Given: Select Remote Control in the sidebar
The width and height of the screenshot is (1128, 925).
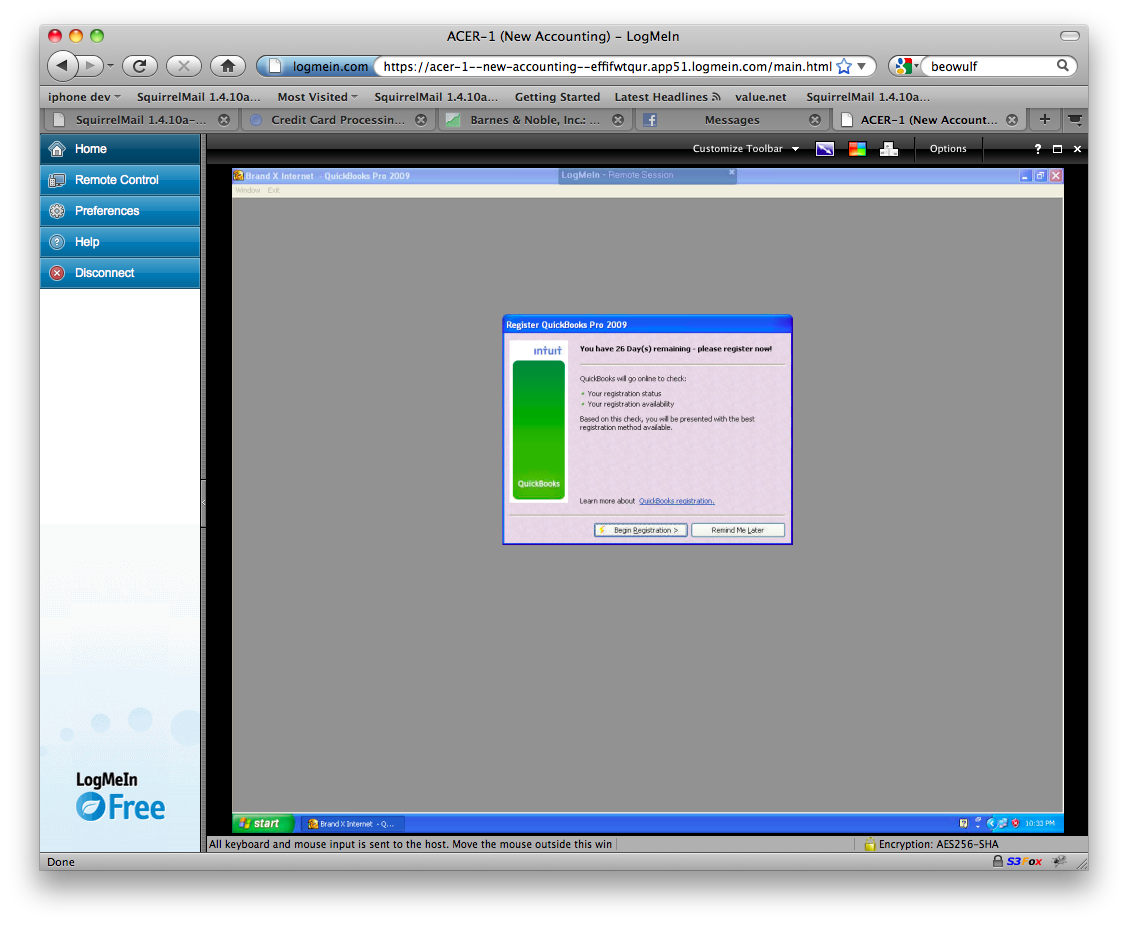Looking at the screenshot, I should (x=120, y=180).
